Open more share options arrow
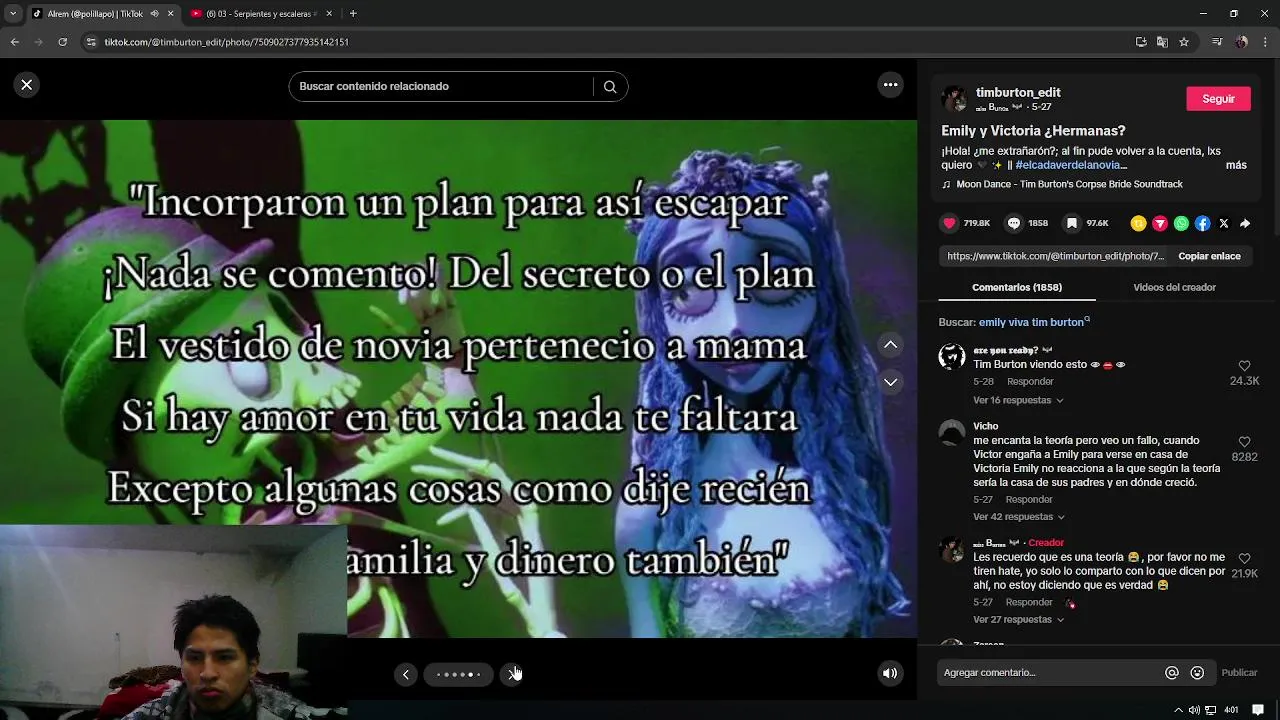This screenshot has width=1280, height=720. pyautogui.click(x=1245, y=224)
